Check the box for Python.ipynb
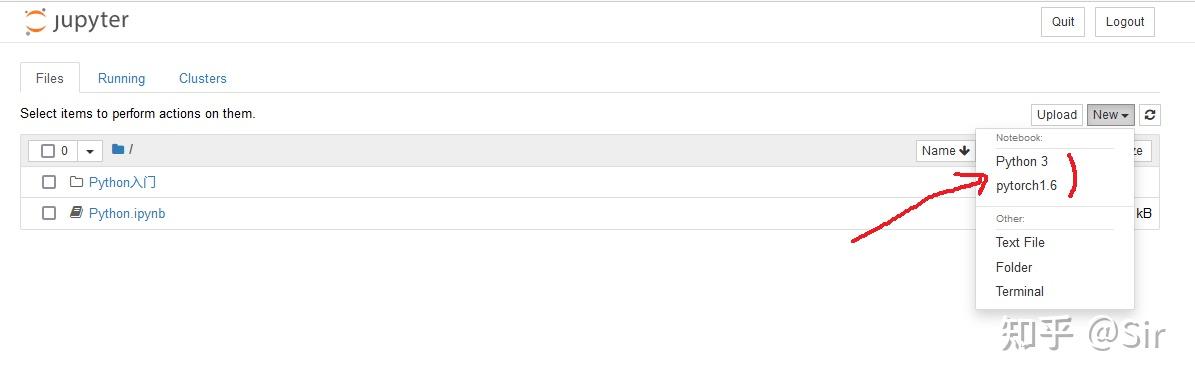 coord(49,213)
